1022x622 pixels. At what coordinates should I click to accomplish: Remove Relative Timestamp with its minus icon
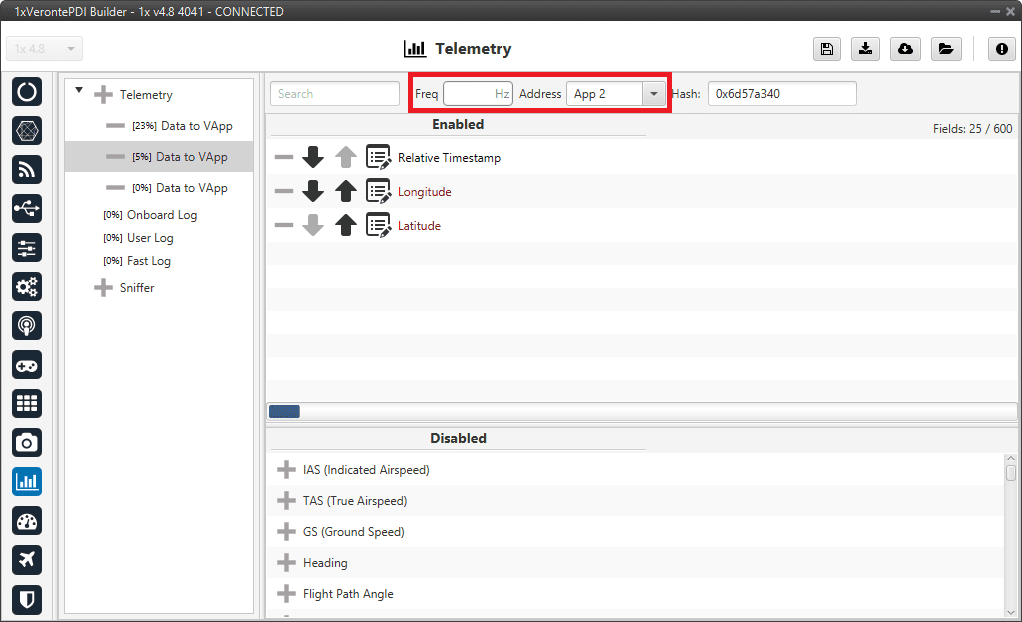coord(284,157)
